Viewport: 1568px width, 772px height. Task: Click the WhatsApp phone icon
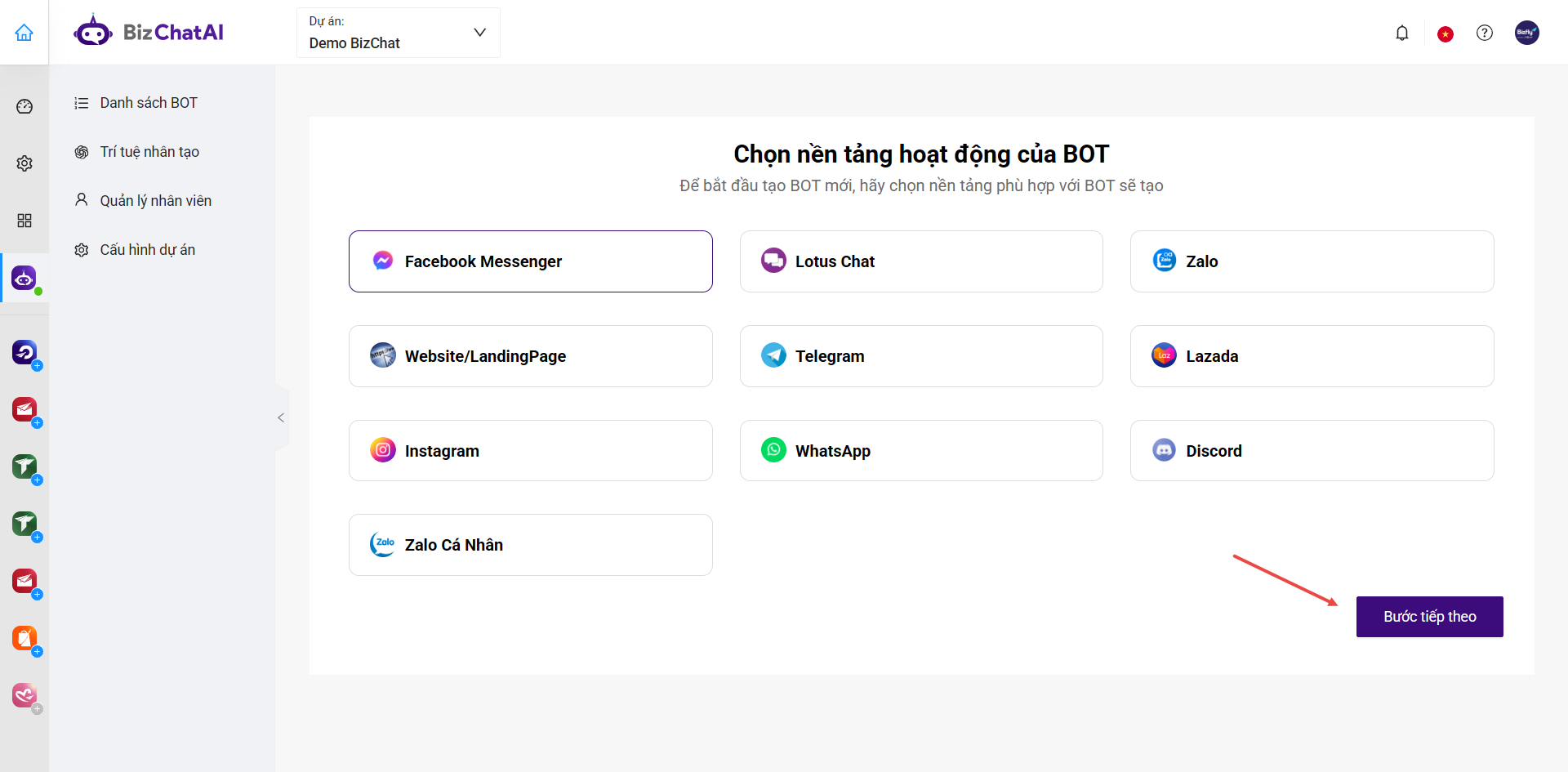773,450
